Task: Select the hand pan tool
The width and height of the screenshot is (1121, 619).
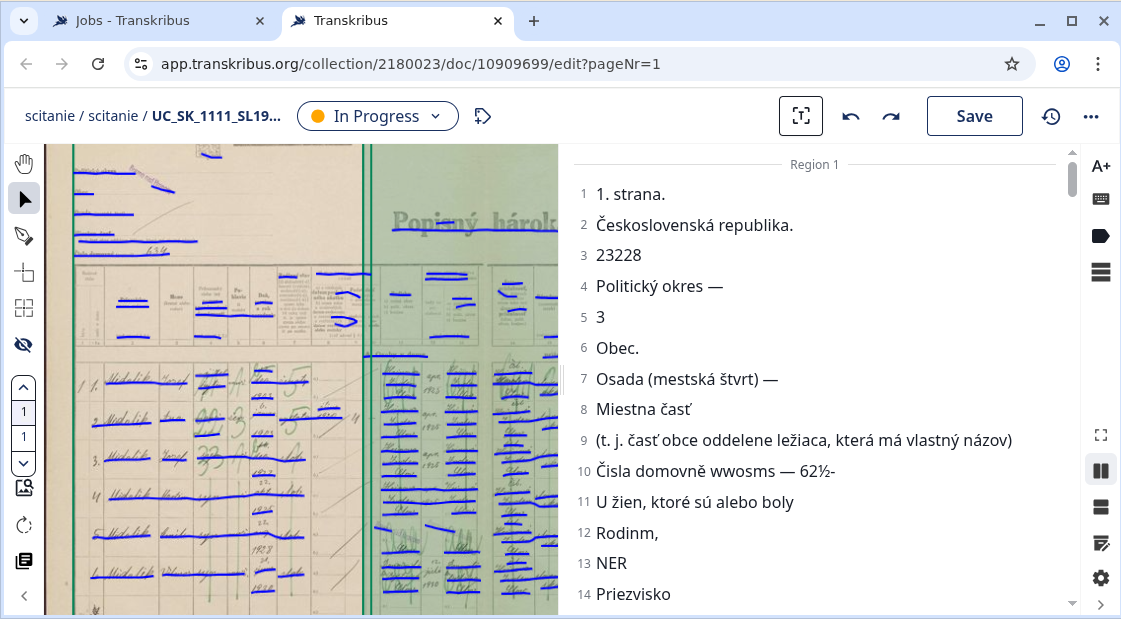Action: [x=24, y=164]
